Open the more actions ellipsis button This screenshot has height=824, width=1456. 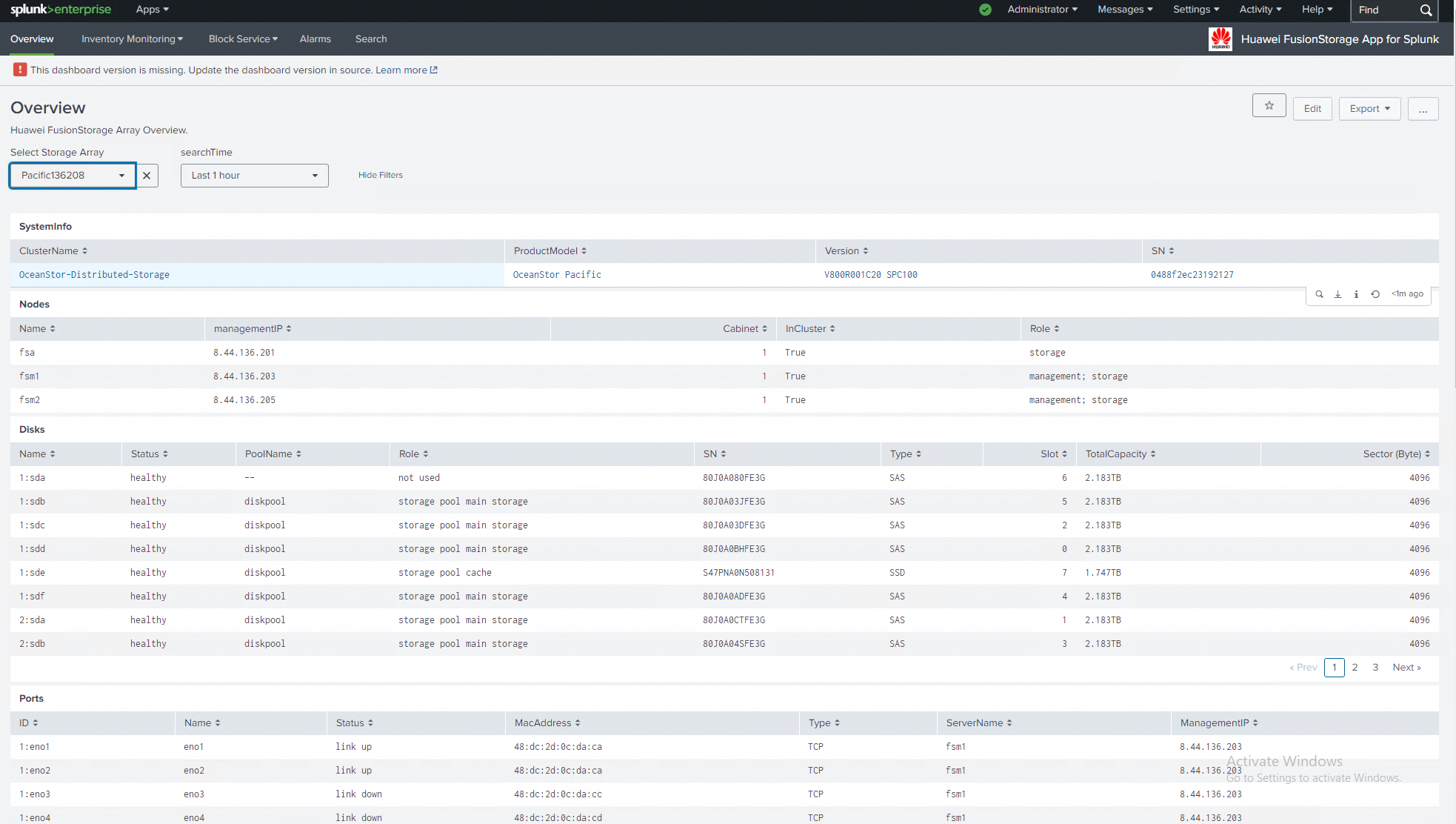[x=1423, y=109]
